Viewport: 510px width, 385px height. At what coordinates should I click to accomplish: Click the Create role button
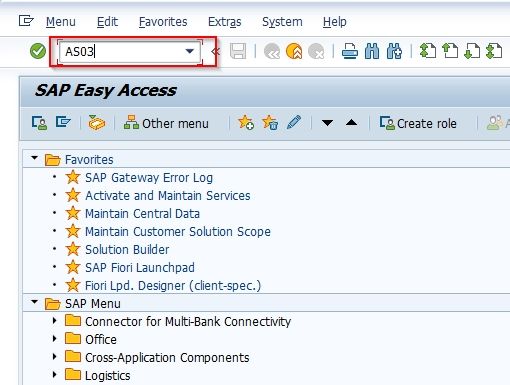(x=418, y=123)
